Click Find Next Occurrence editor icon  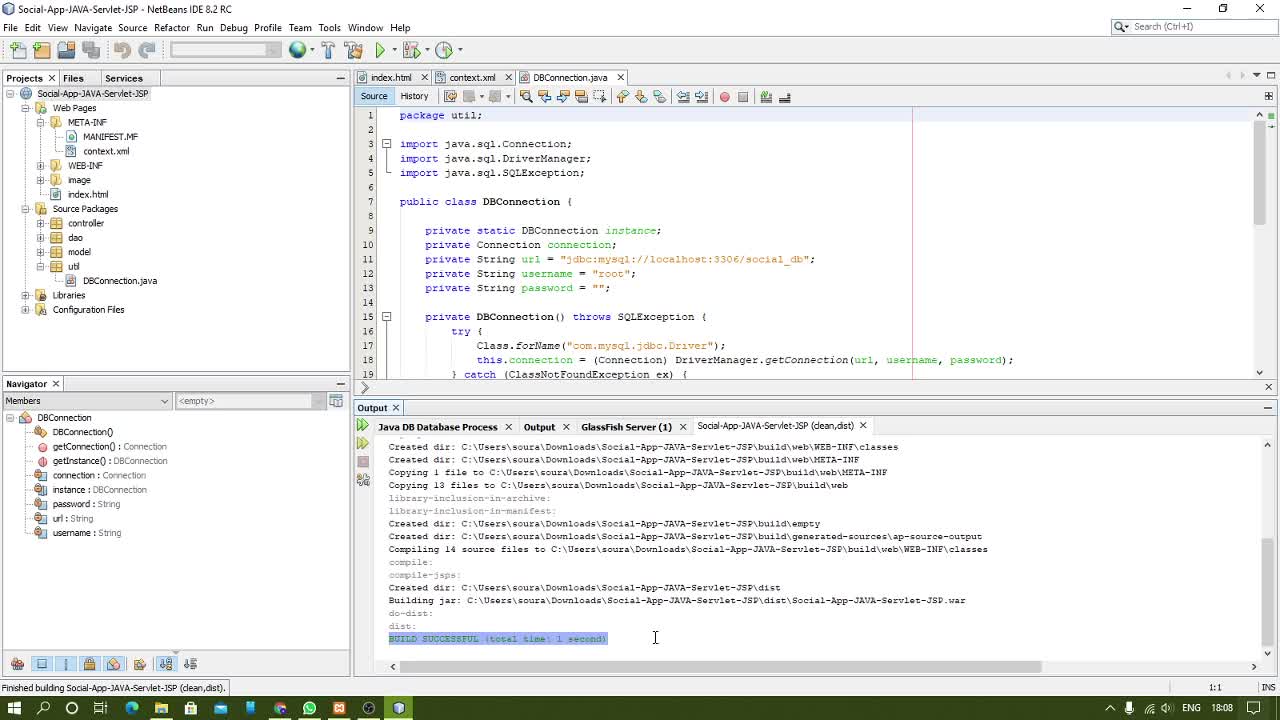(x=563, y=97)
